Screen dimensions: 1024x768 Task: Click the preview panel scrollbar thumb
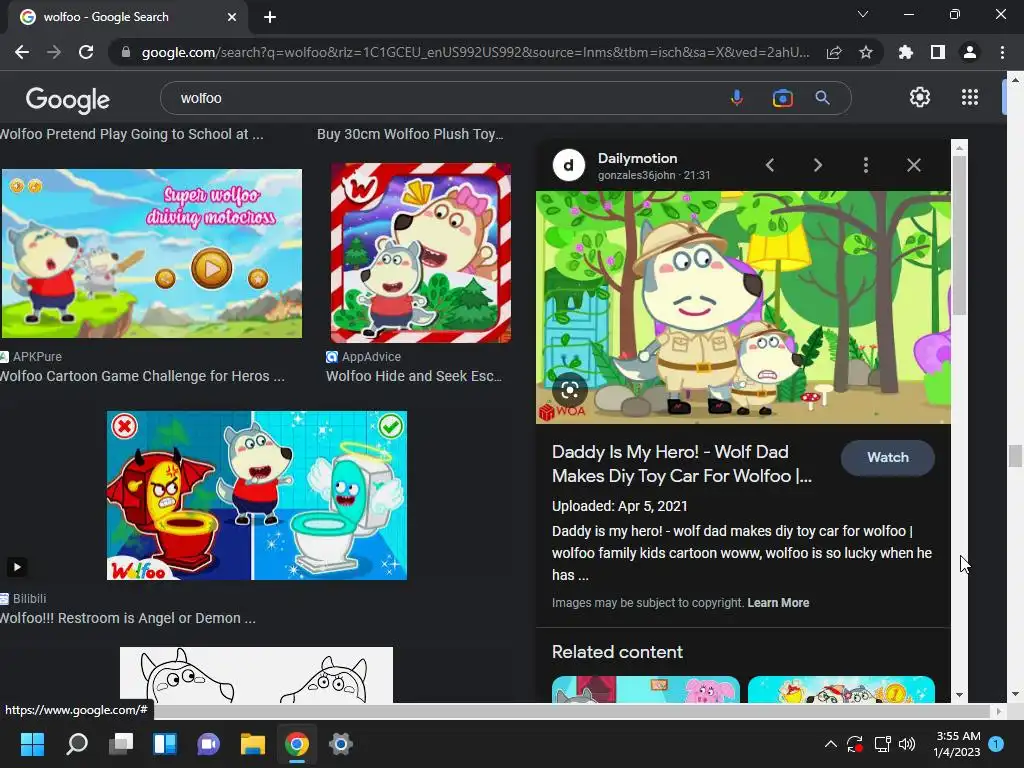click(x=959, y=235)
